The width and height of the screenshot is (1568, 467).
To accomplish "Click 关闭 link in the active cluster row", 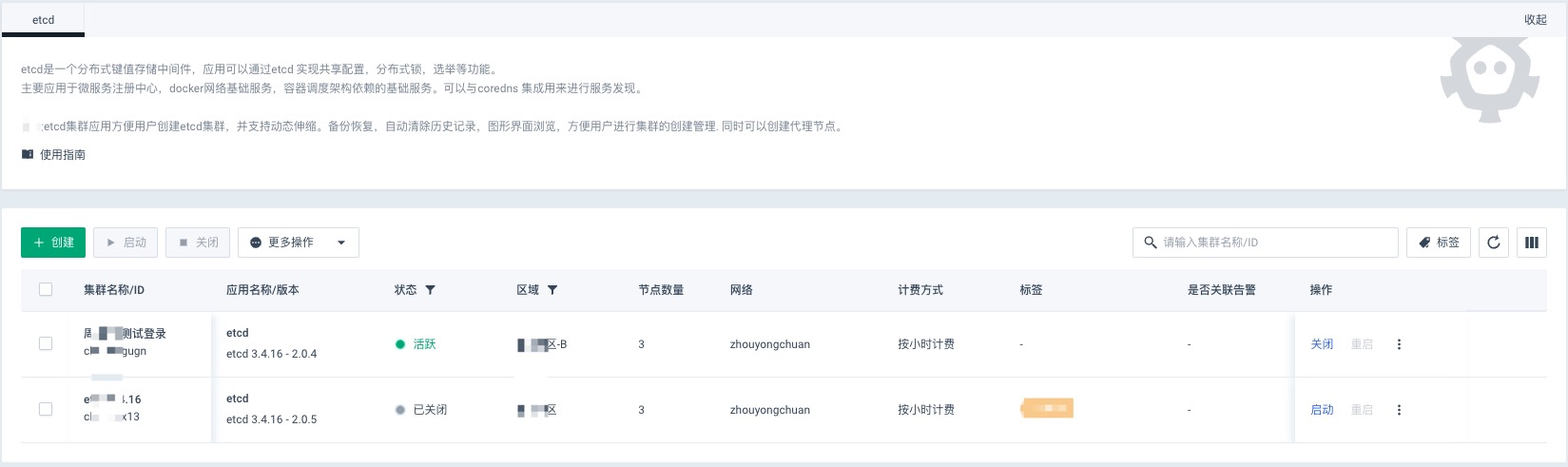I will [1322, 344].
